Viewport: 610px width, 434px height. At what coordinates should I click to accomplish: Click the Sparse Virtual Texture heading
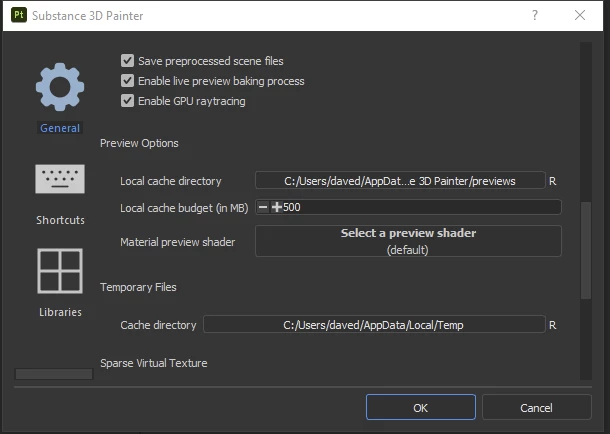tap(154, 363)
